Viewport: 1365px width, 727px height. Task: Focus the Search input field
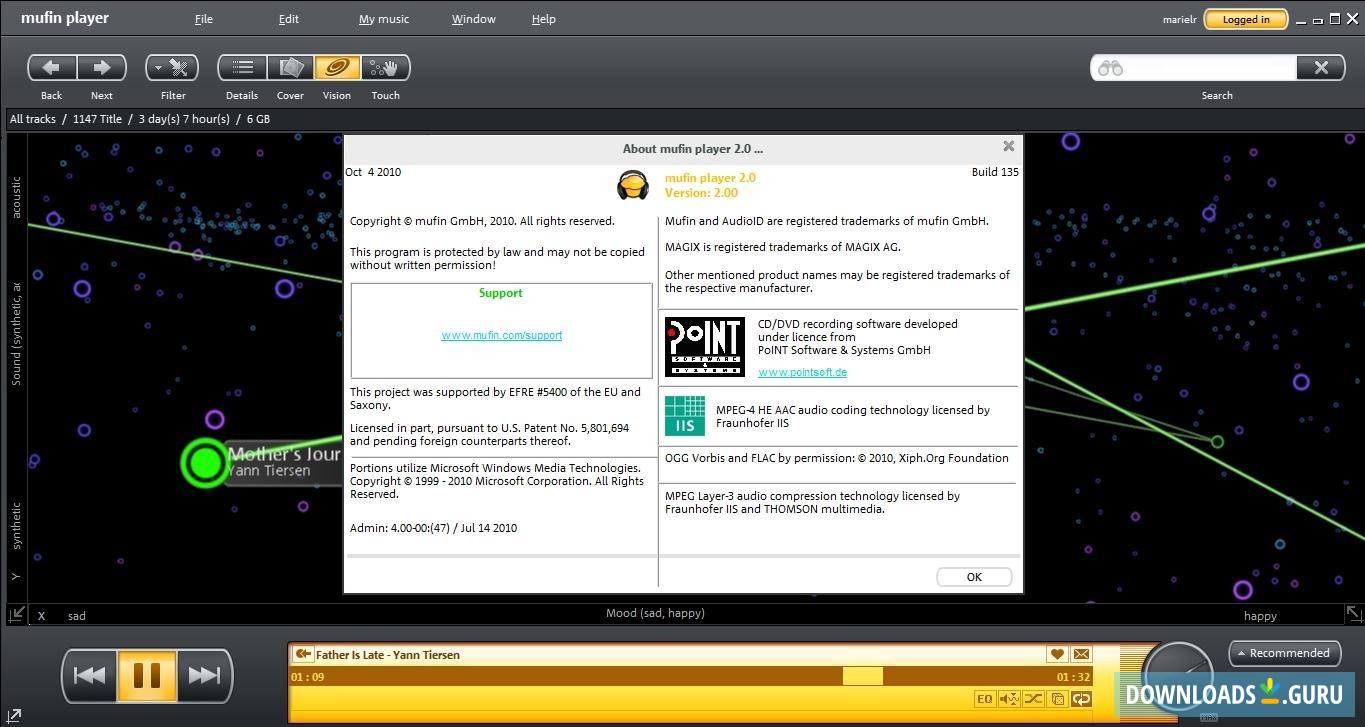point(1195,68)
